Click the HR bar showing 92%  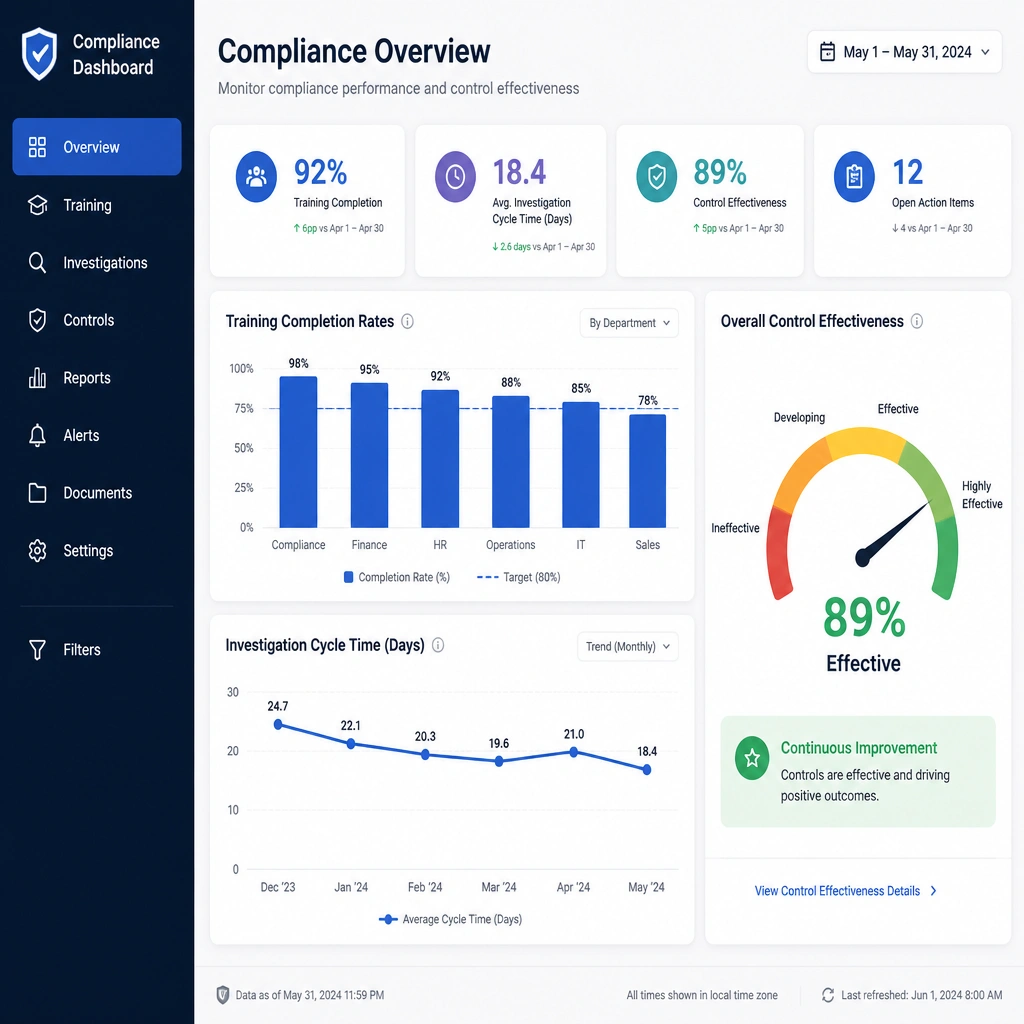pyautogui.click(x=440, y=458)
